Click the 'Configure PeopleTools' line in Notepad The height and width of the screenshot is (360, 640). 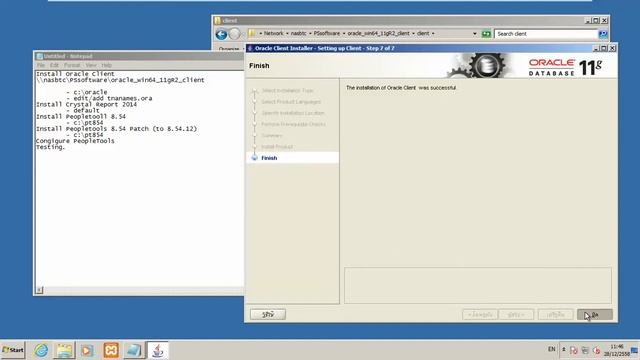point(75,141)
